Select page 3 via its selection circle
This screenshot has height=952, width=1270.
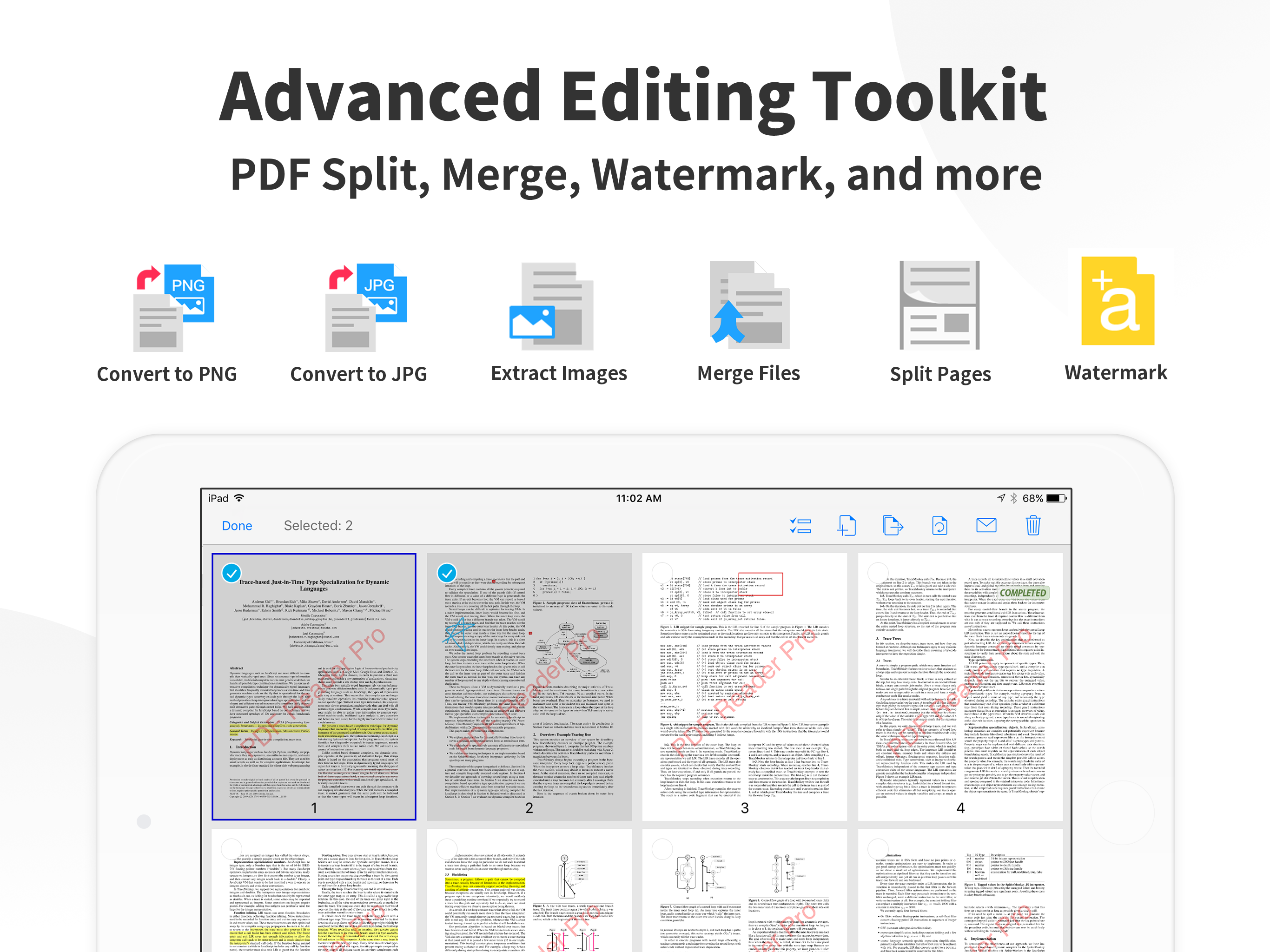click(x=661, y=573)
